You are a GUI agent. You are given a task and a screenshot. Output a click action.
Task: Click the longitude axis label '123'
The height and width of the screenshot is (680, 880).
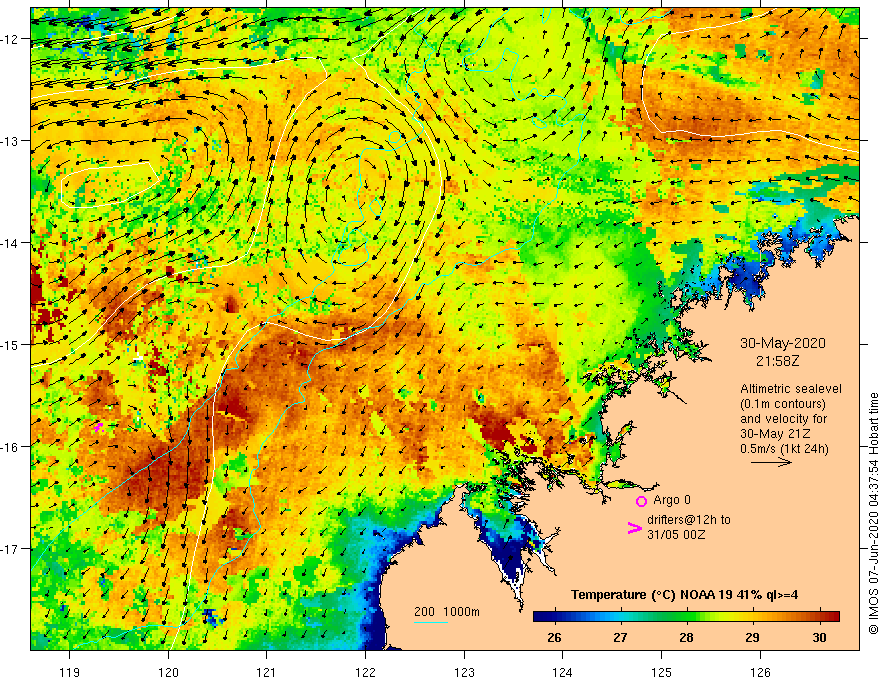pos(464,672)
